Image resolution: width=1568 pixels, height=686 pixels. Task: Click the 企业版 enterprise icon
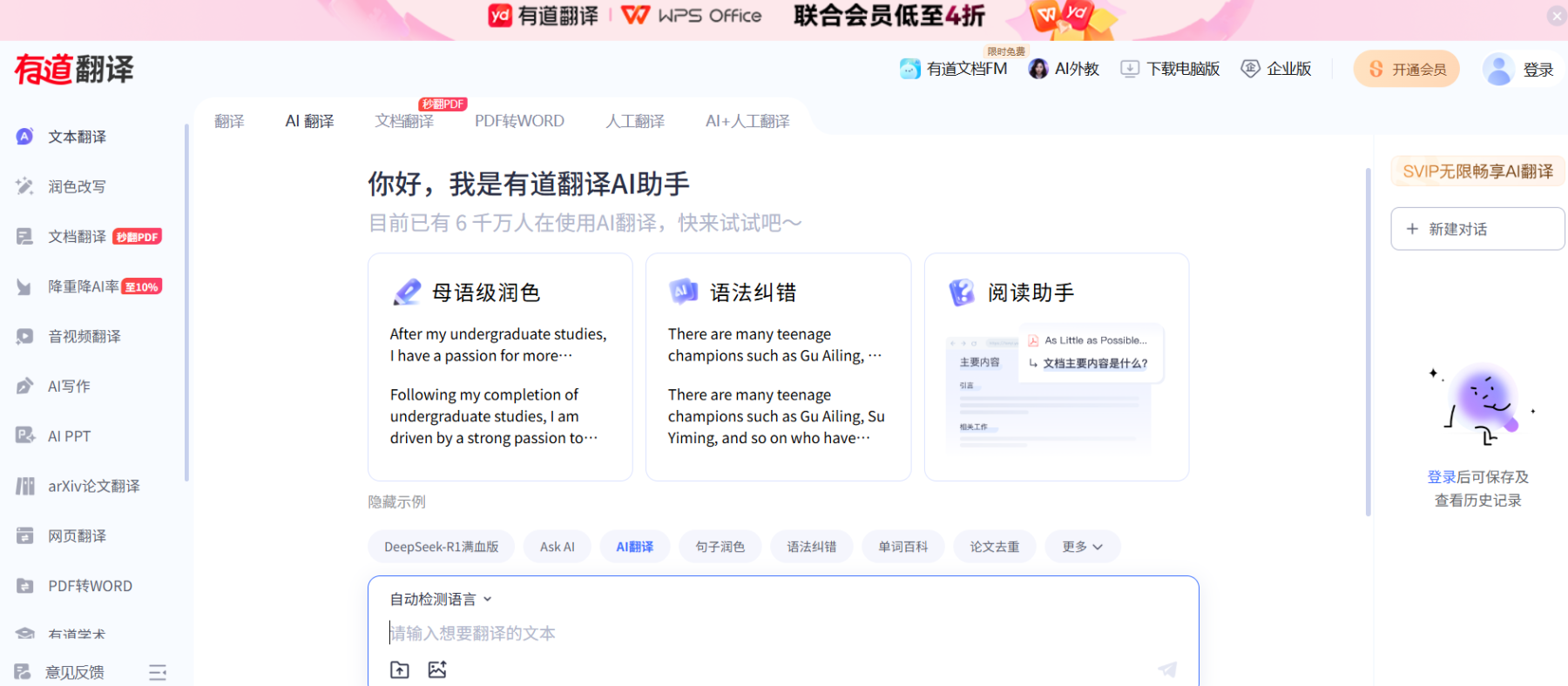click(x=1250, y=69)
